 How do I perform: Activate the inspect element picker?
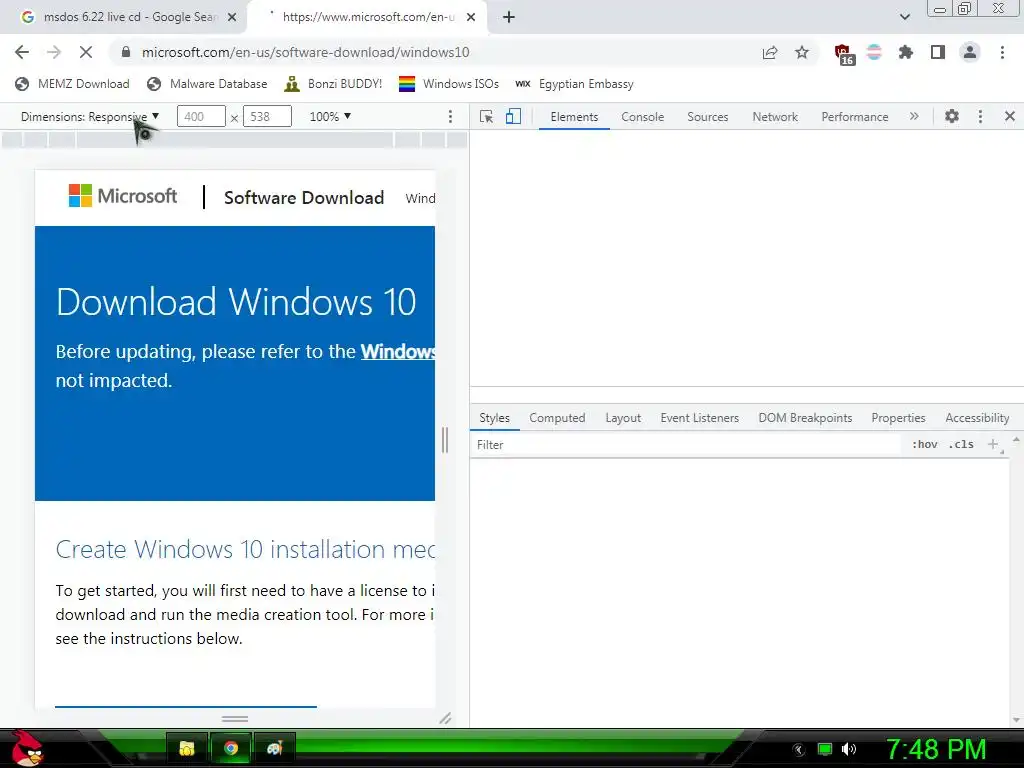click(486, 116)
